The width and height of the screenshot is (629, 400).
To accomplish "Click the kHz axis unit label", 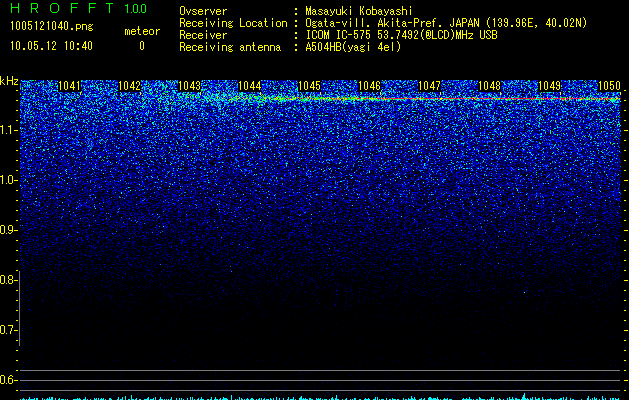I will (x=9, y=81).
